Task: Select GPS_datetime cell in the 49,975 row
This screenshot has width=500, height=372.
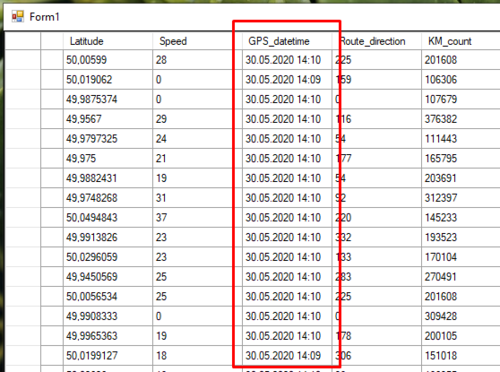Action: pyautogui.click(x=287, y=158)
